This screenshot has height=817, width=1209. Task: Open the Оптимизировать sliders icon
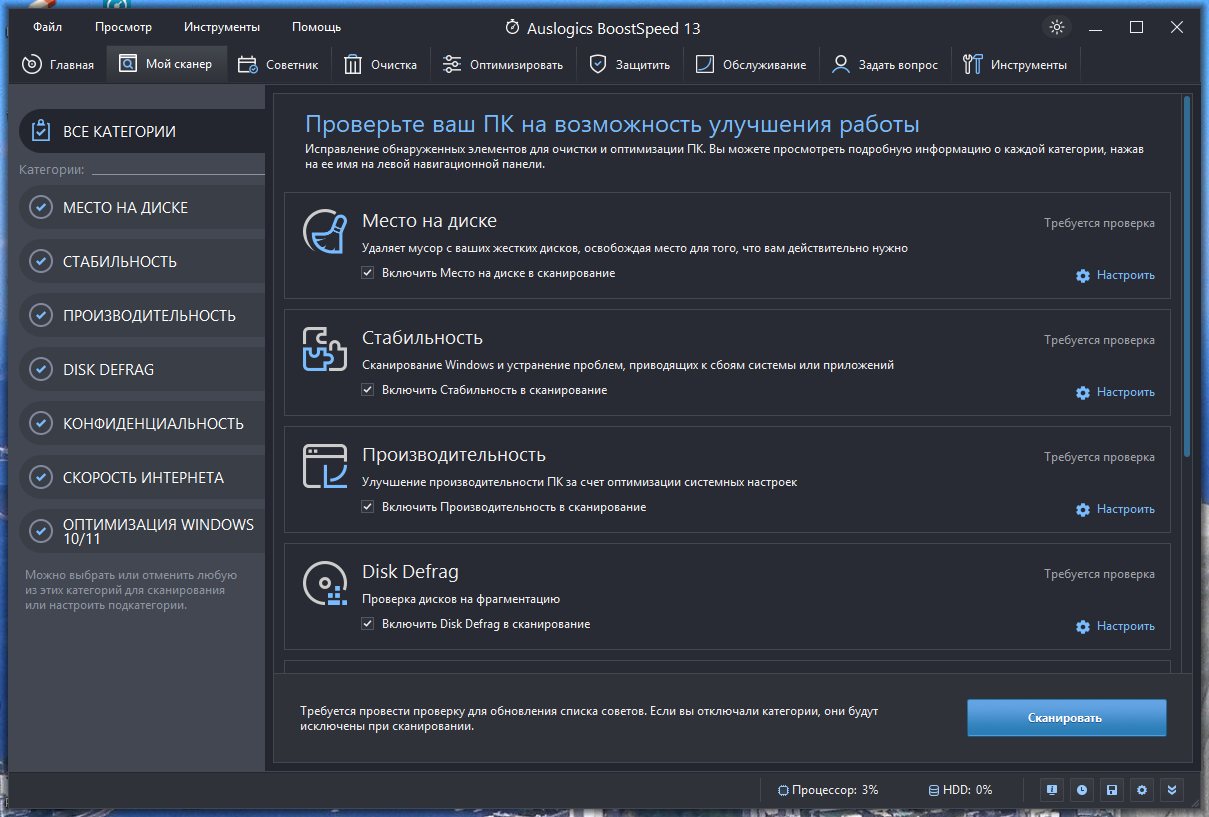pos(452,65)
